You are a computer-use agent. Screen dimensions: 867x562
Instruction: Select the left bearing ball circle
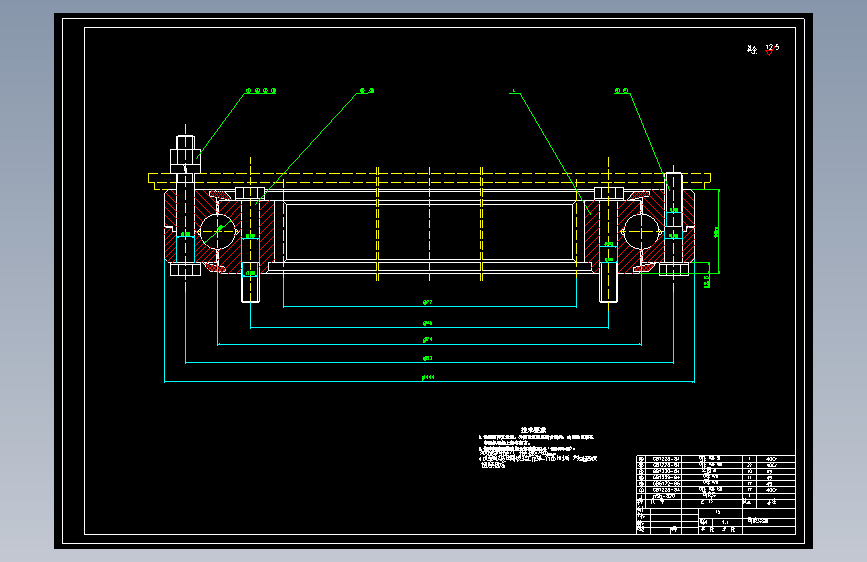[217, 231]
